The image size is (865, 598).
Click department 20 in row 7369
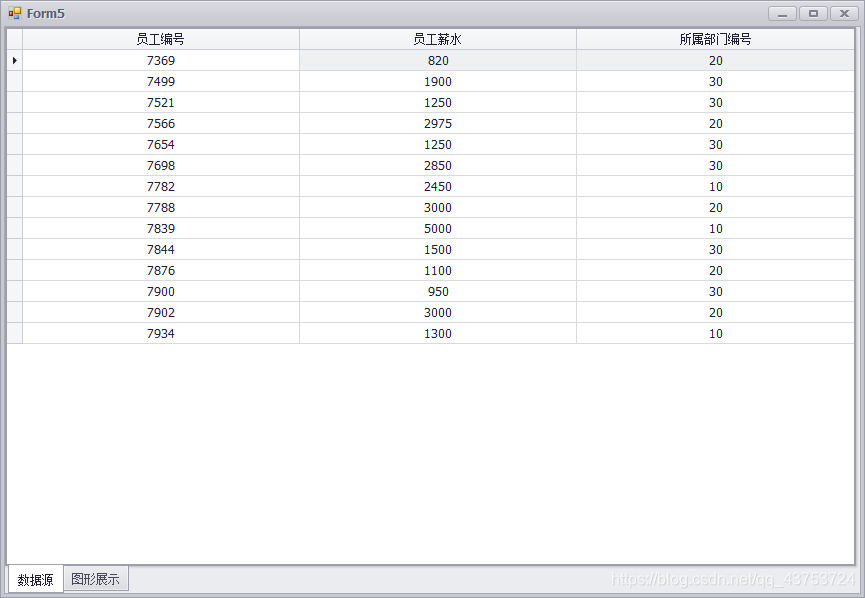[715, 60]
